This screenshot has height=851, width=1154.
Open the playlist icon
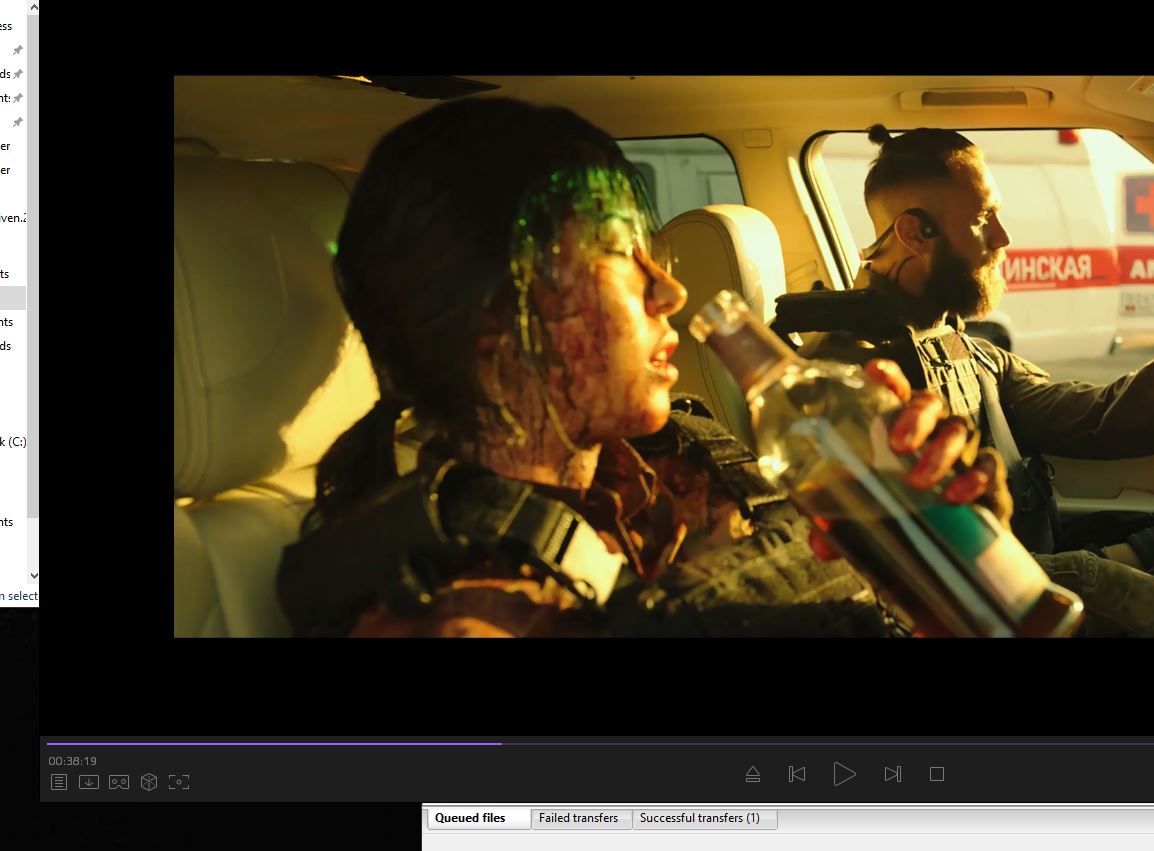coord(59,782)
